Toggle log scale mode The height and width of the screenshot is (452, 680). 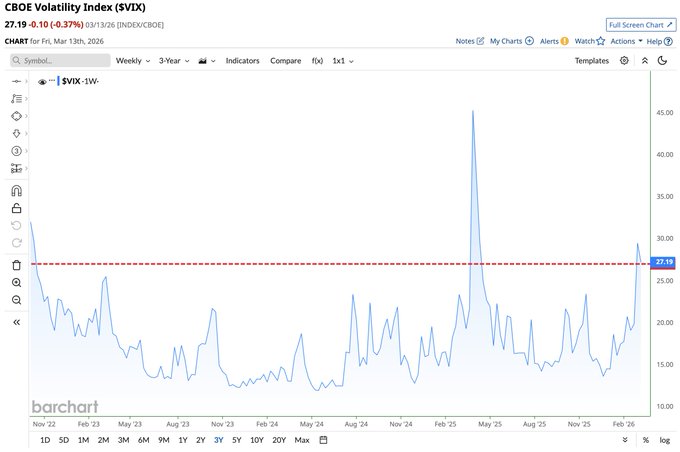(665, 440)
